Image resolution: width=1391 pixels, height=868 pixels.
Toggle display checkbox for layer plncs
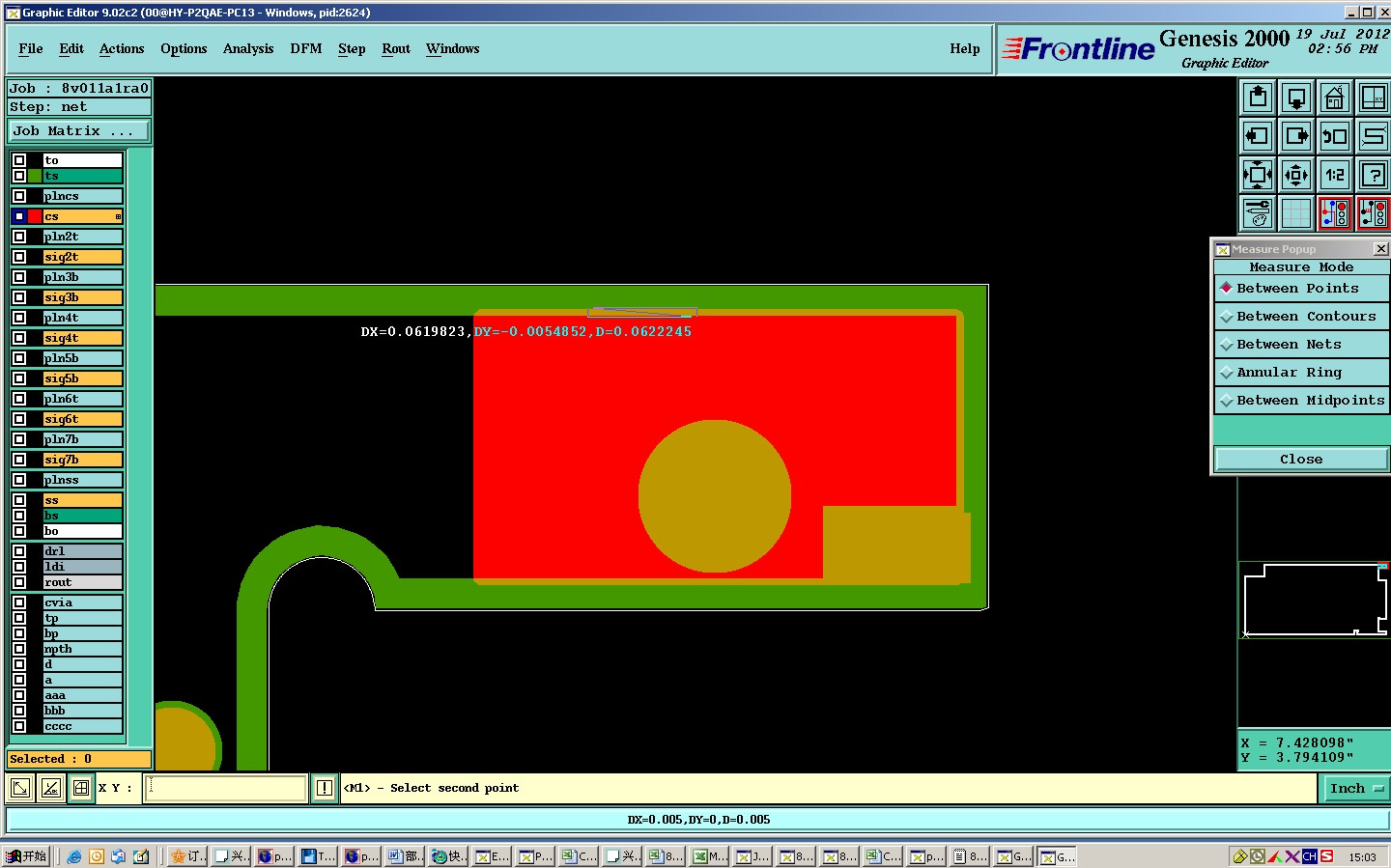tap(19, 196)
